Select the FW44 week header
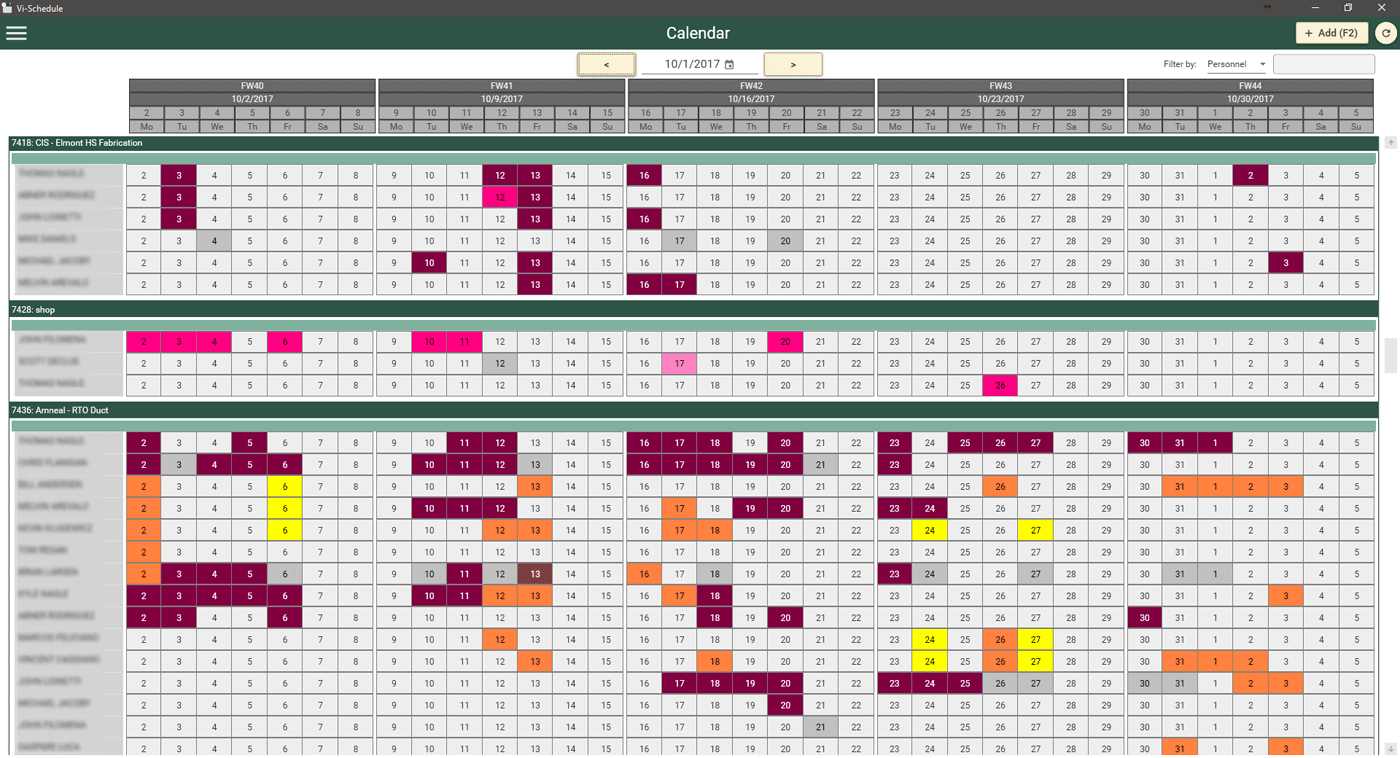Screen dimensions: 1400x758 coord(1250,86)
